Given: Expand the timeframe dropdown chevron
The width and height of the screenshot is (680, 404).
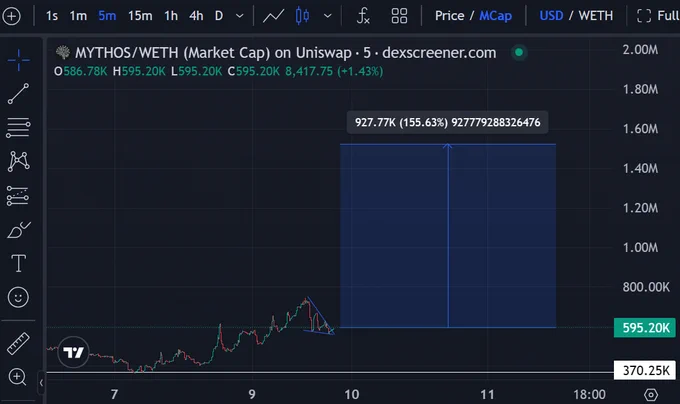Looking at the screenshot, I should point(239,16).
